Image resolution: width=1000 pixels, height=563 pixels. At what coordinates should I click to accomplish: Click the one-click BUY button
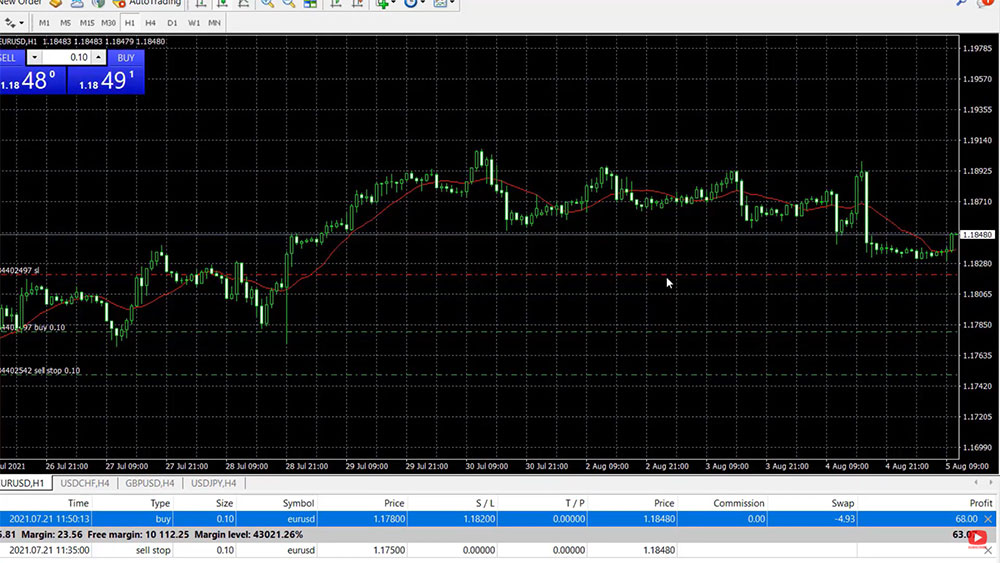pos(126,58)
